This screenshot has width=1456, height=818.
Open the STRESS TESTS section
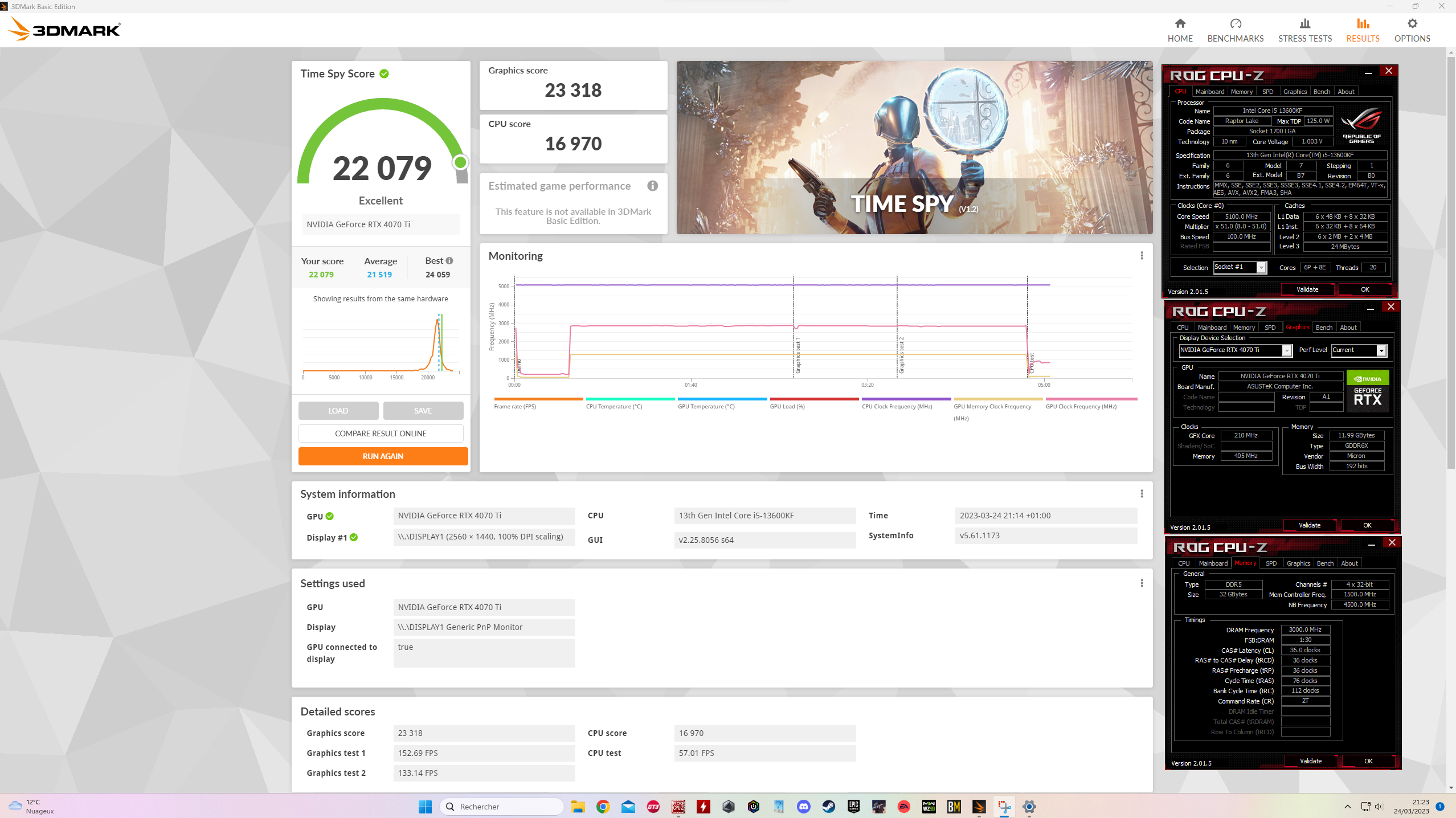tap(1304, 30)
